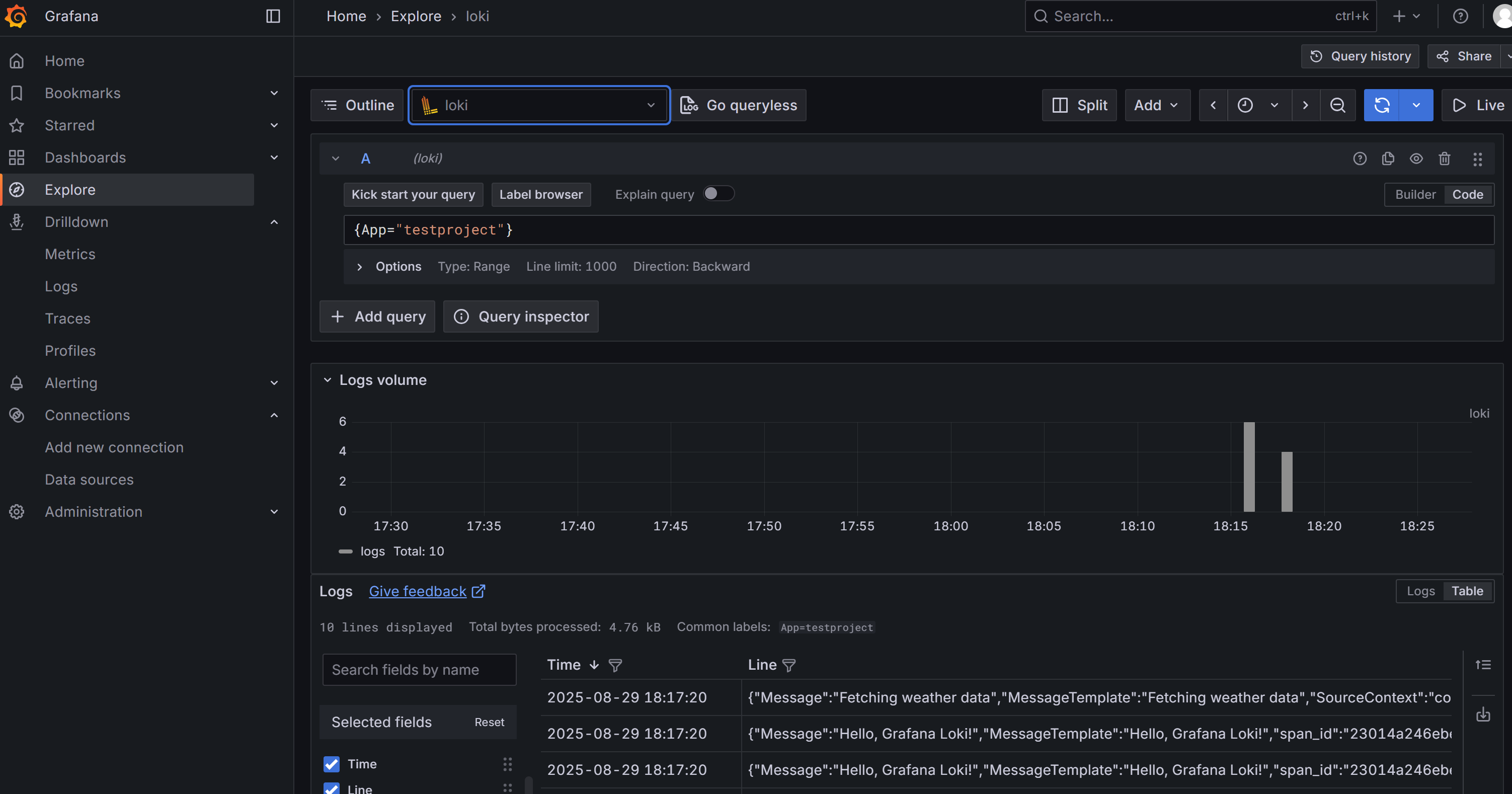Open the refresh interval dropdown arrow
Image resolution: width=1512 pixels, height=794 pixels.
click(x=1416, y=105)
